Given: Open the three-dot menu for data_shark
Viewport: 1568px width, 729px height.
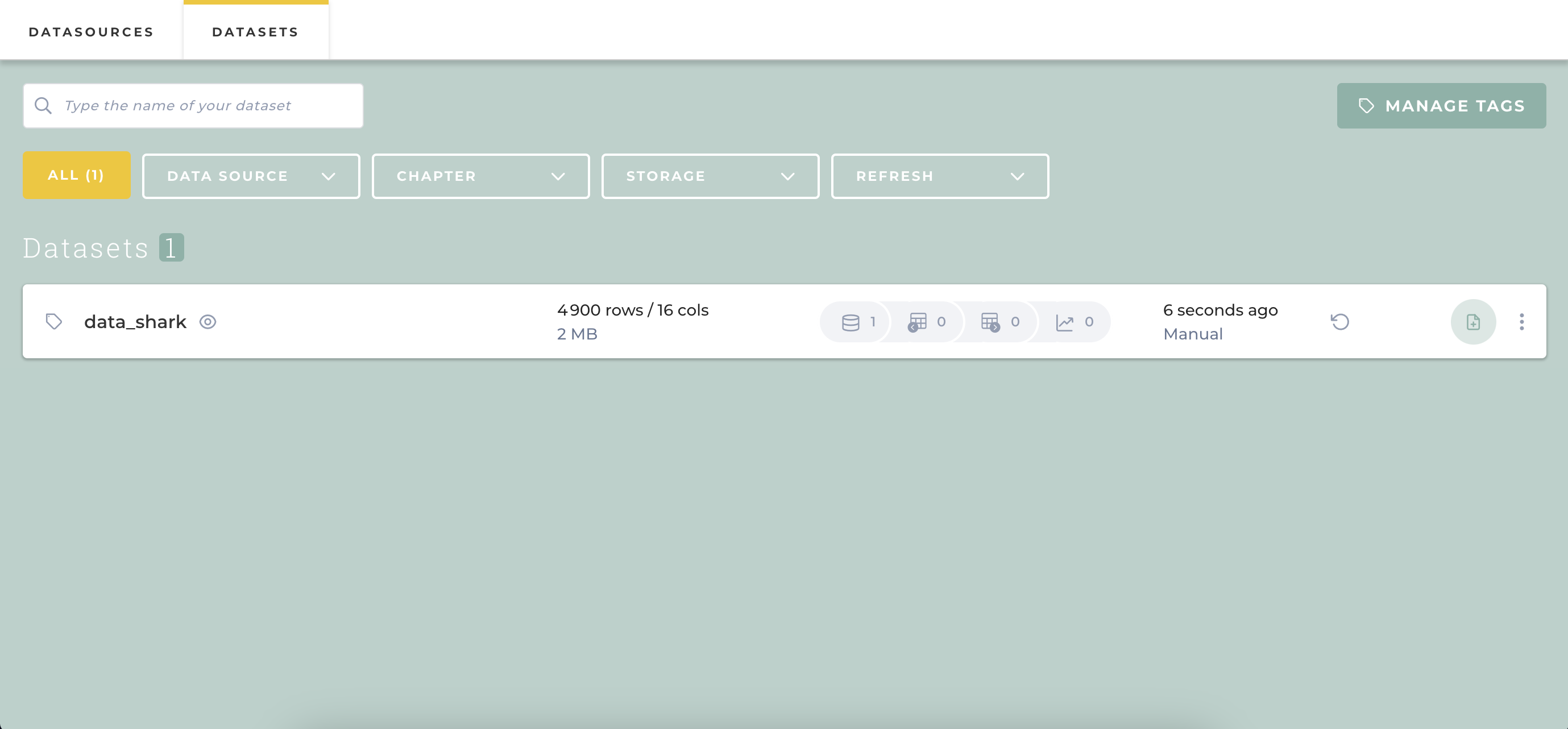Looking at the screenshot, I should point(1521,321).
